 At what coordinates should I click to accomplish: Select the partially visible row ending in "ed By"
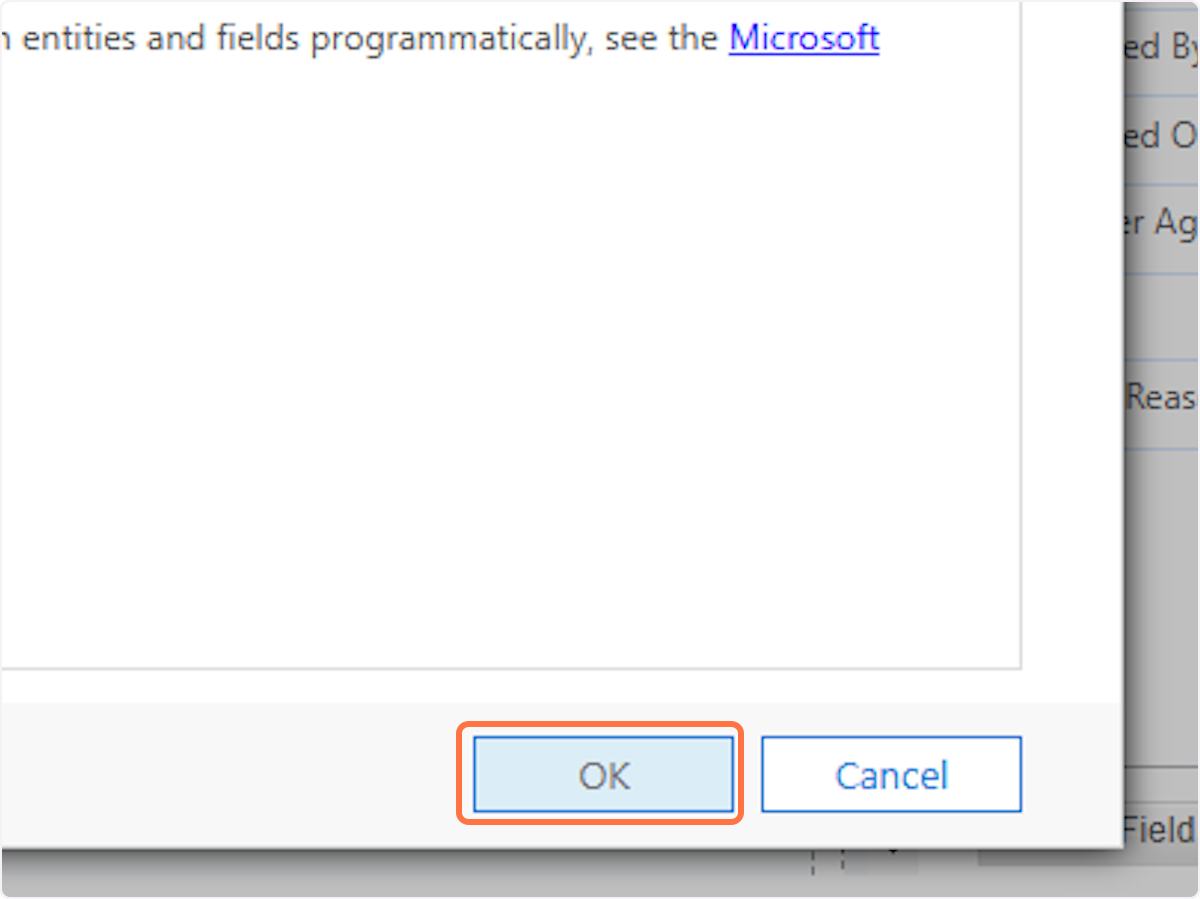click(x=1161, y=49)
